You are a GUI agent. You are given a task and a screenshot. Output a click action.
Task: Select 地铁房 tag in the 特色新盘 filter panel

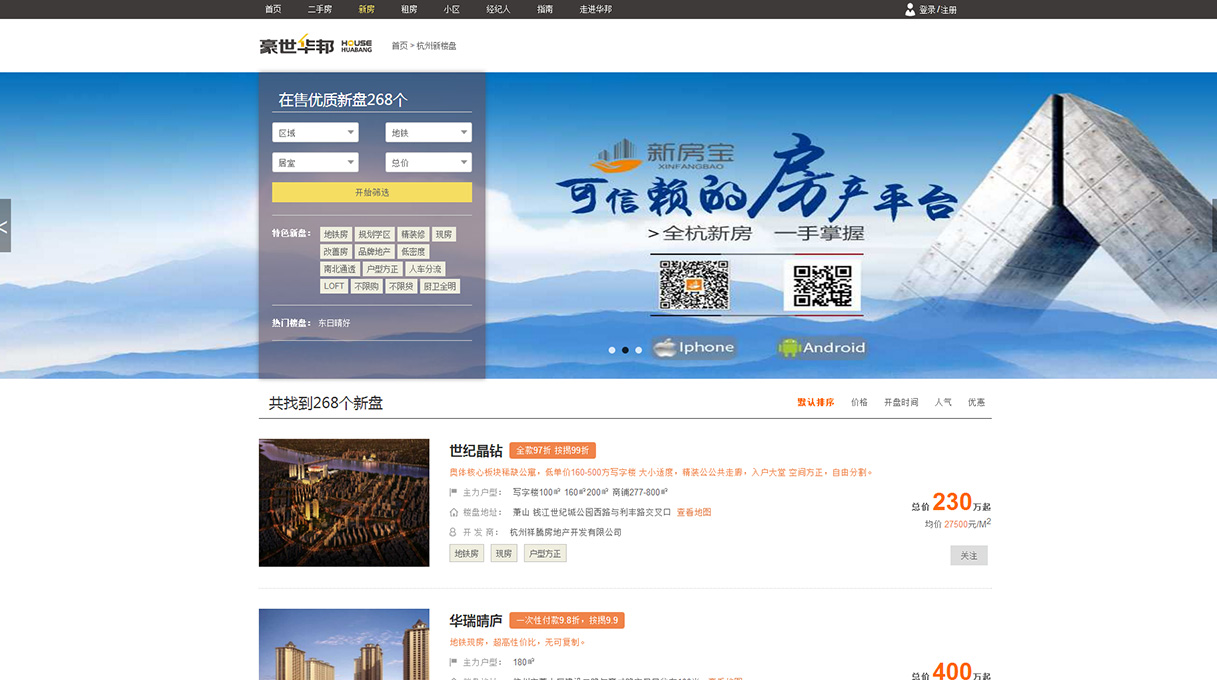point(336,234)
